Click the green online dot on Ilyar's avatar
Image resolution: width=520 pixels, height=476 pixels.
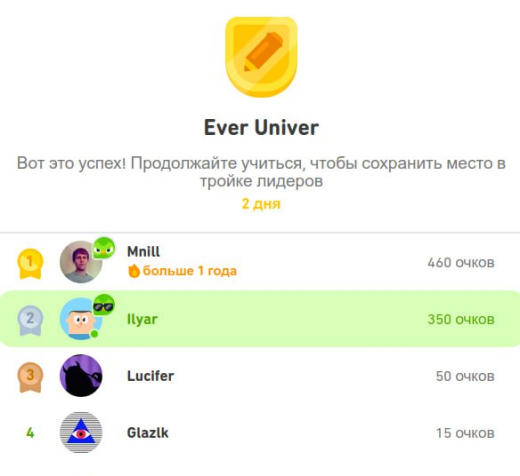click(x=95, y=333)
